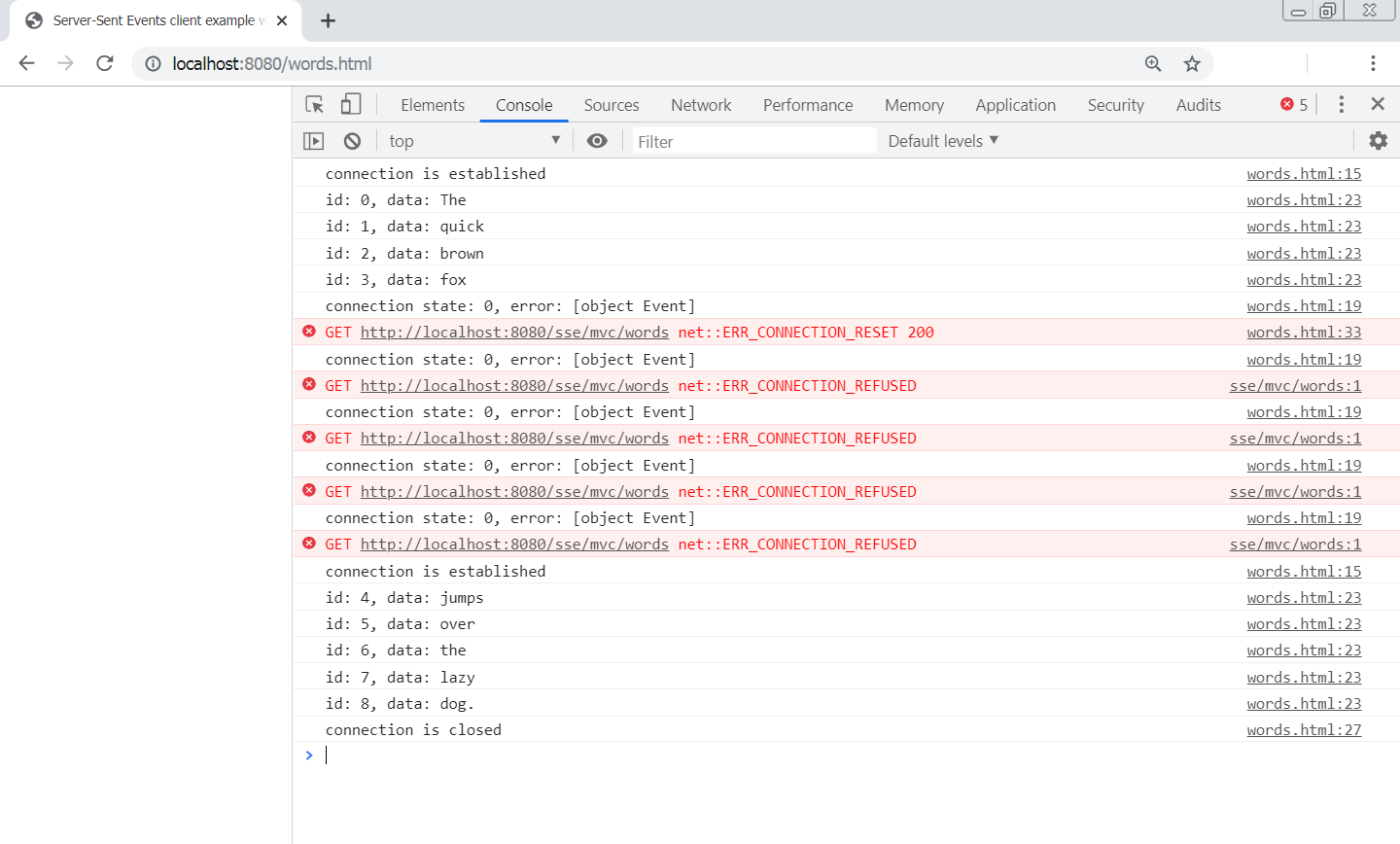Open console settings gear icon
The width and height of the screenshot is (1400, 844).
click(1378, 140)
